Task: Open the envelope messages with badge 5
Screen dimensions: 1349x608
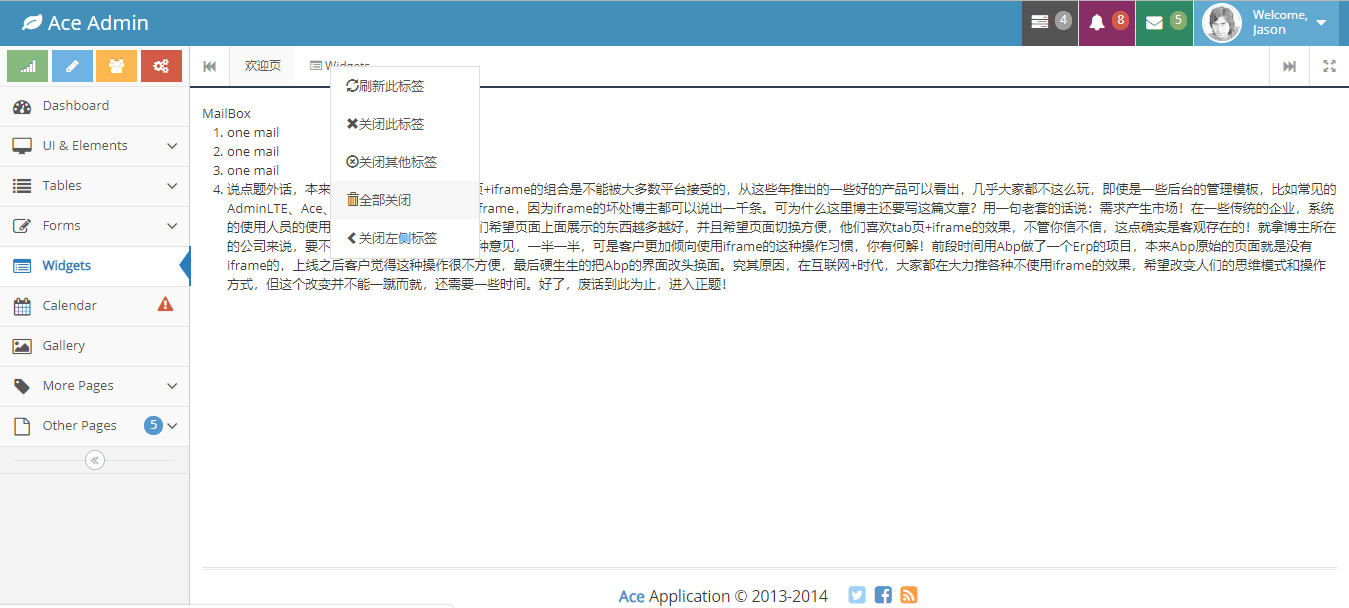Action: [1164, 22]
